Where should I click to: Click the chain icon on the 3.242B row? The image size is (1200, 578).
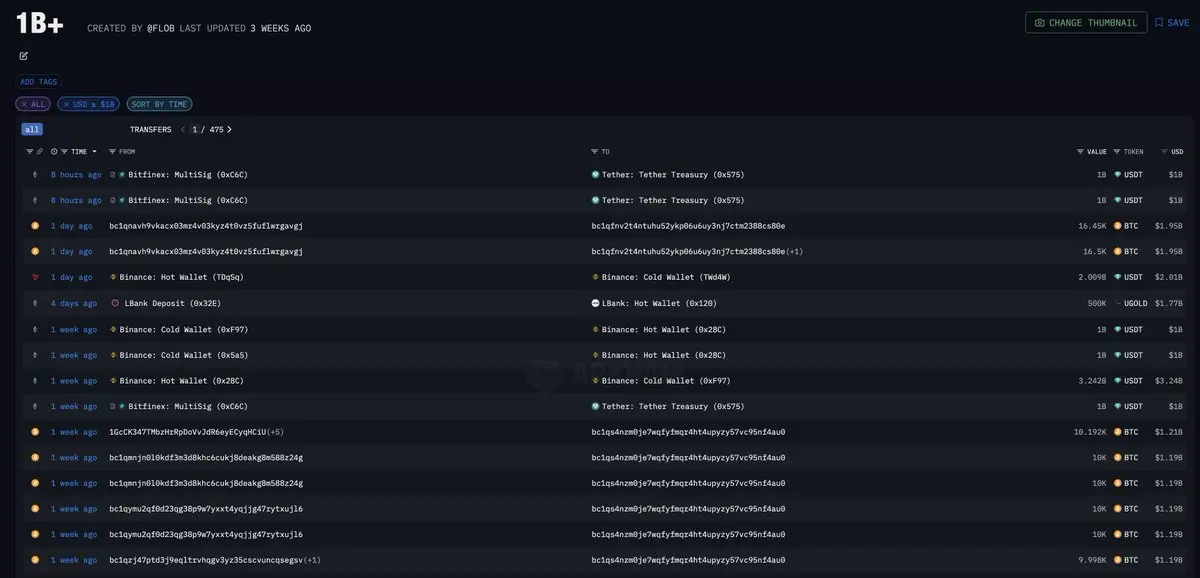click(x=35, y=380)
